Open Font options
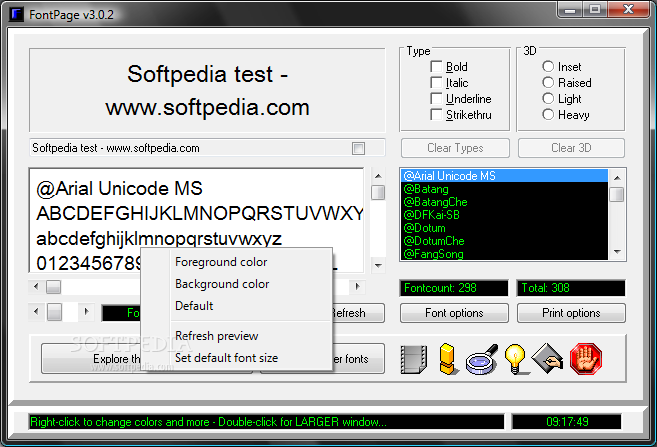This screenshot has height=447, width=657. click(454, 313)
